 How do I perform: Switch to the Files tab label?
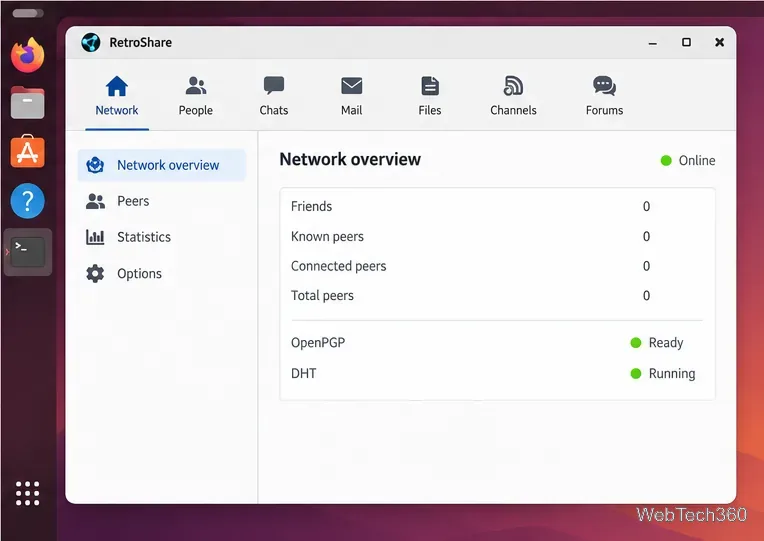pyautogui.click(x=430, y=111)
